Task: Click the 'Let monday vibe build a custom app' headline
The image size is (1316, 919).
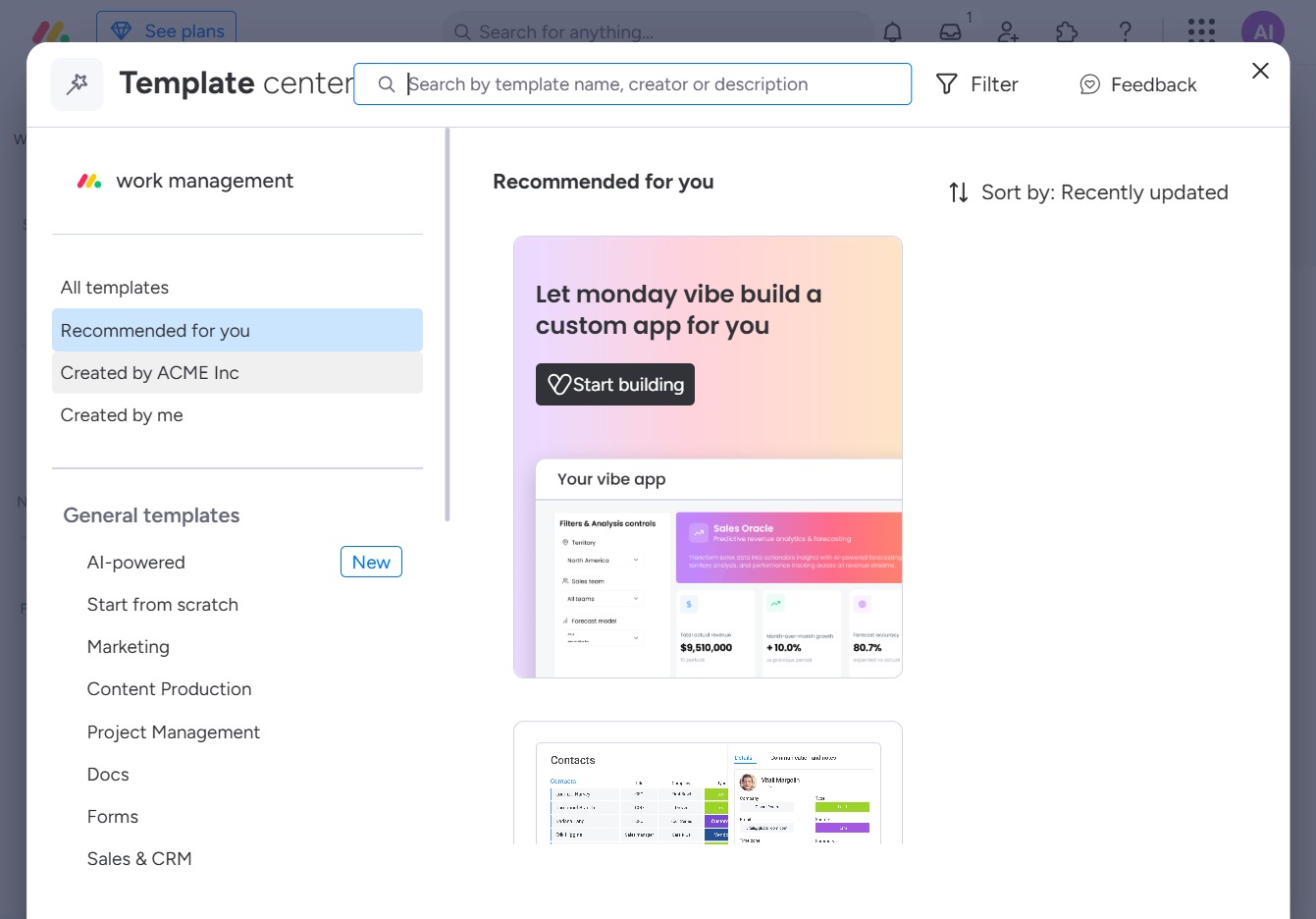Action: 678,309
